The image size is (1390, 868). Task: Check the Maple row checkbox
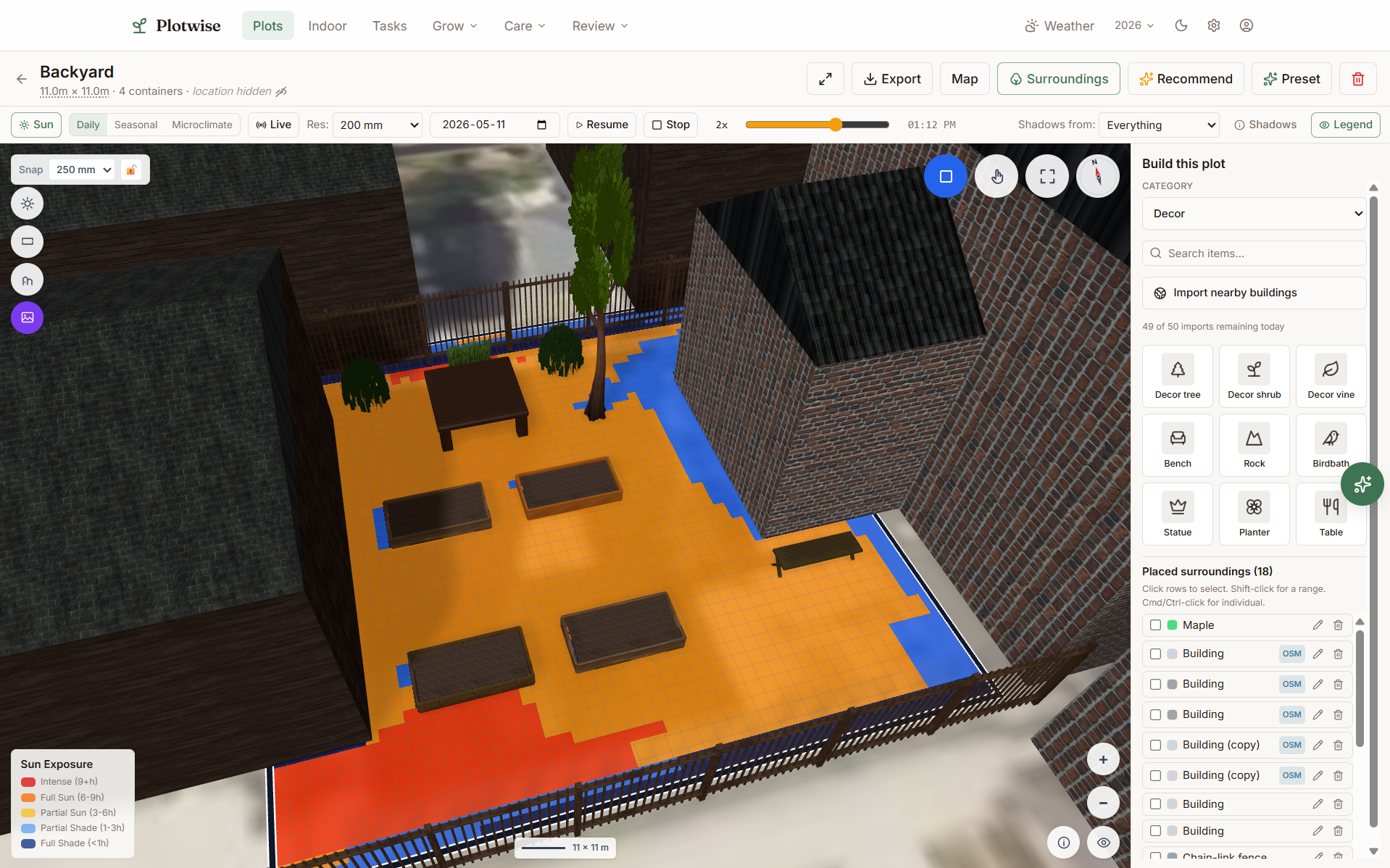[1155, 625]
